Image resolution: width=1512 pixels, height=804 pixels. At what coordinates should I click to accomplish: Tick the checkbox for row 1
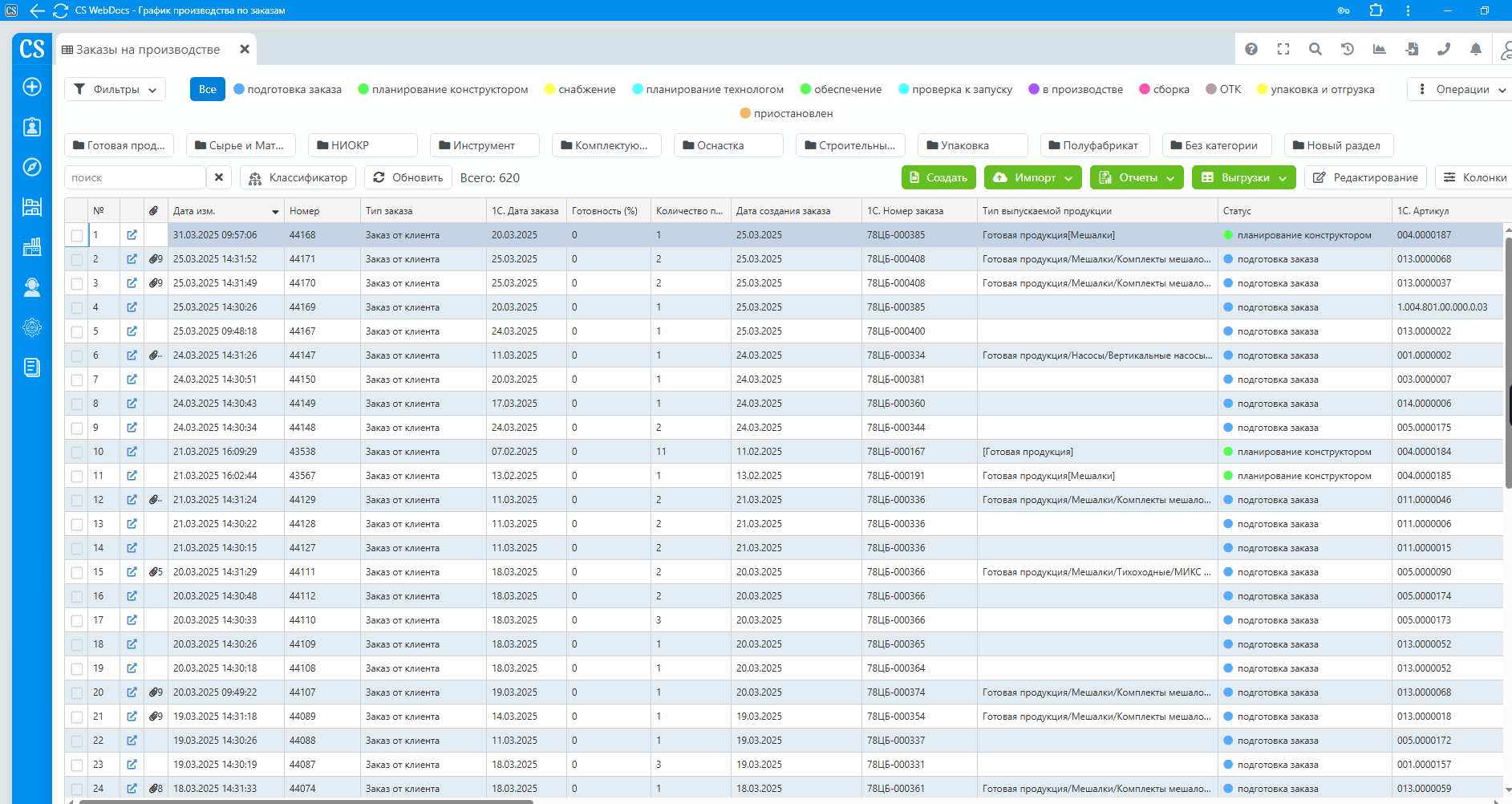pyautogui.click(x=77, y=235)
